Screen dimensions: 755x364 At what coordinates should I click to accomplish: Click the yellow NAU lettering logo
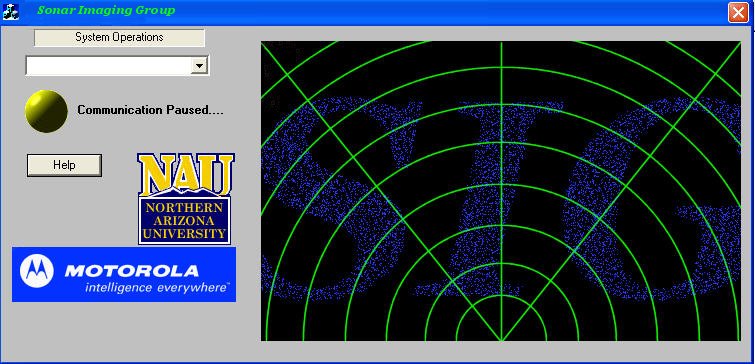[x=186, y=174]
